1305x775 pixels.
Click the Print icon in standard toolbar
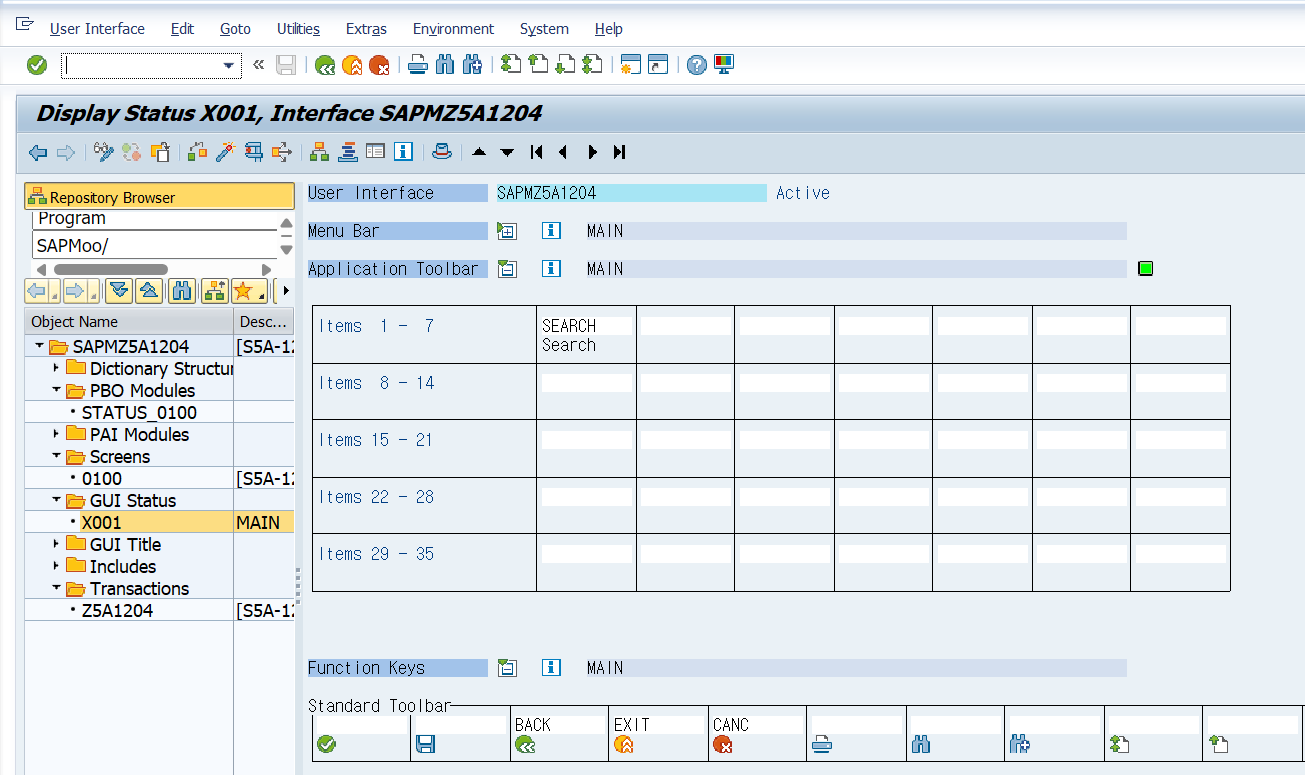coord(418,65)
